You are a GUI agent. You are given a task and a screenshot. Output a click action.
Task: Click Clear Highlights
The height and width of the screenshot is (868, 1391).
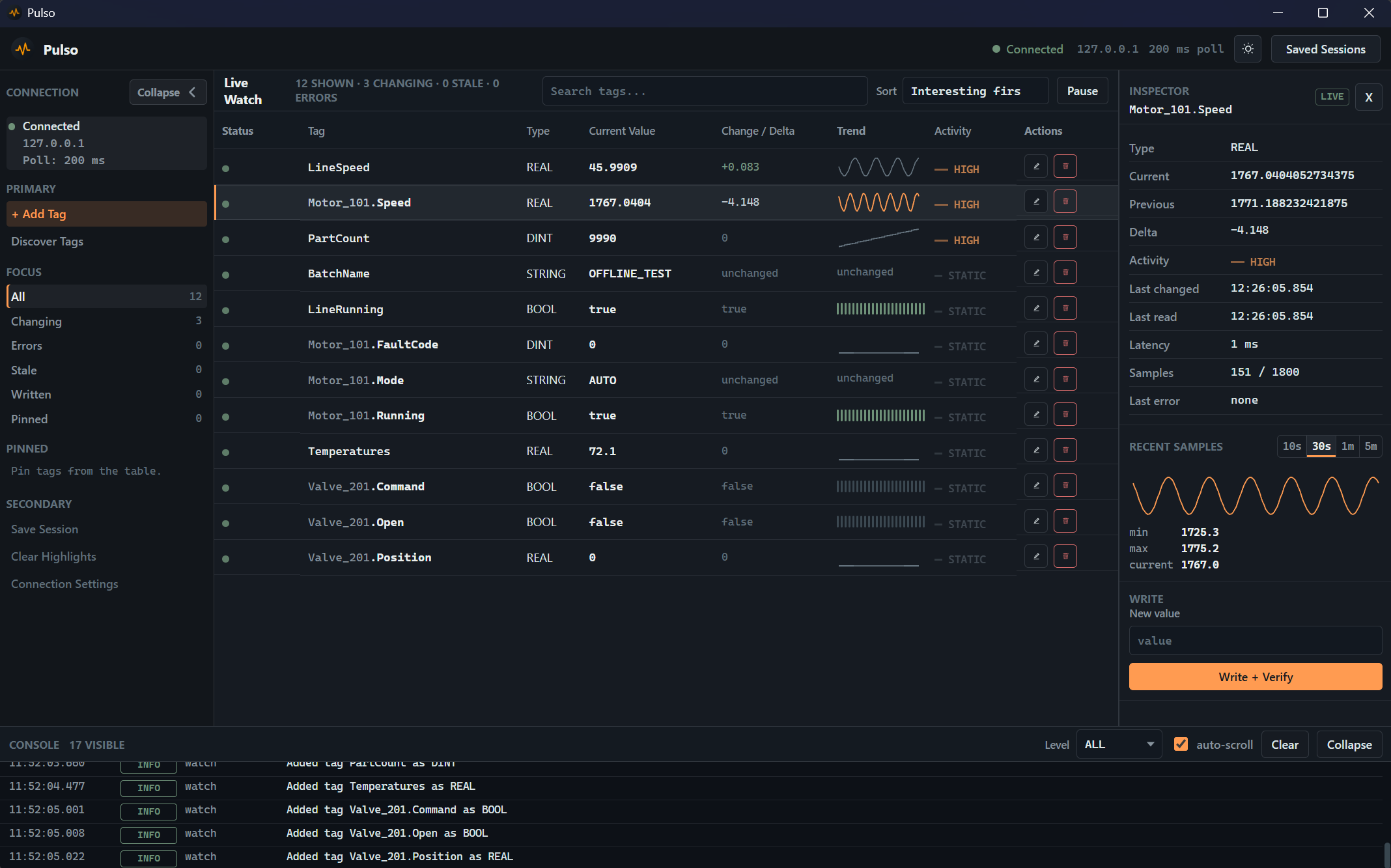(107, 556)
